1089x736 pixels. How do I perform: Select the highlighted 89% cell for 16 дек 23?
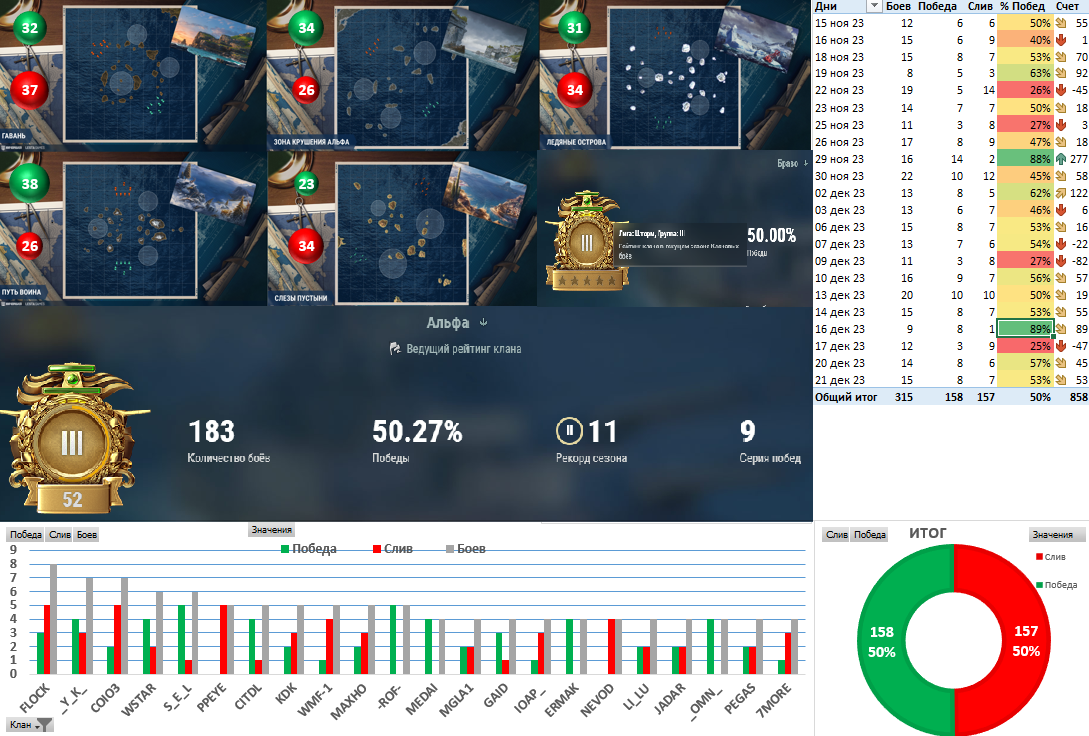1025,329
